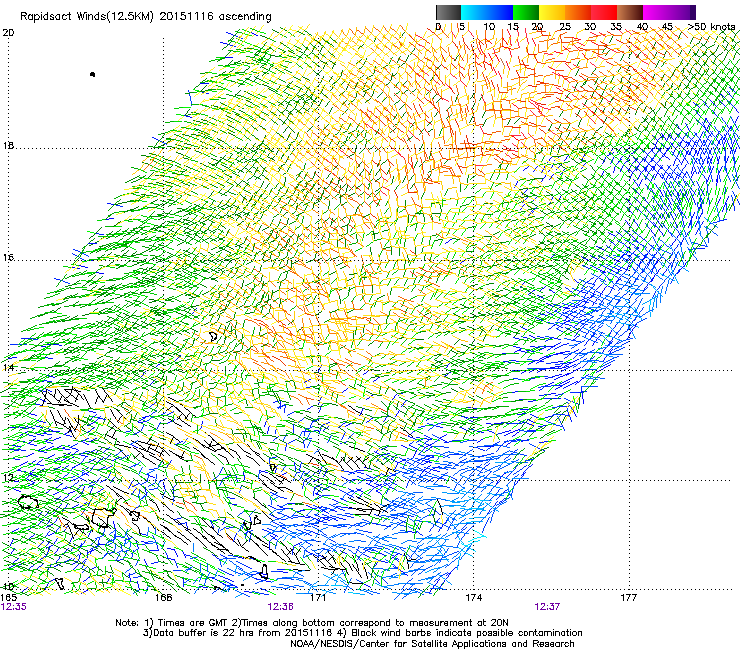Click the longitude label 168

[x=164, y=598]
